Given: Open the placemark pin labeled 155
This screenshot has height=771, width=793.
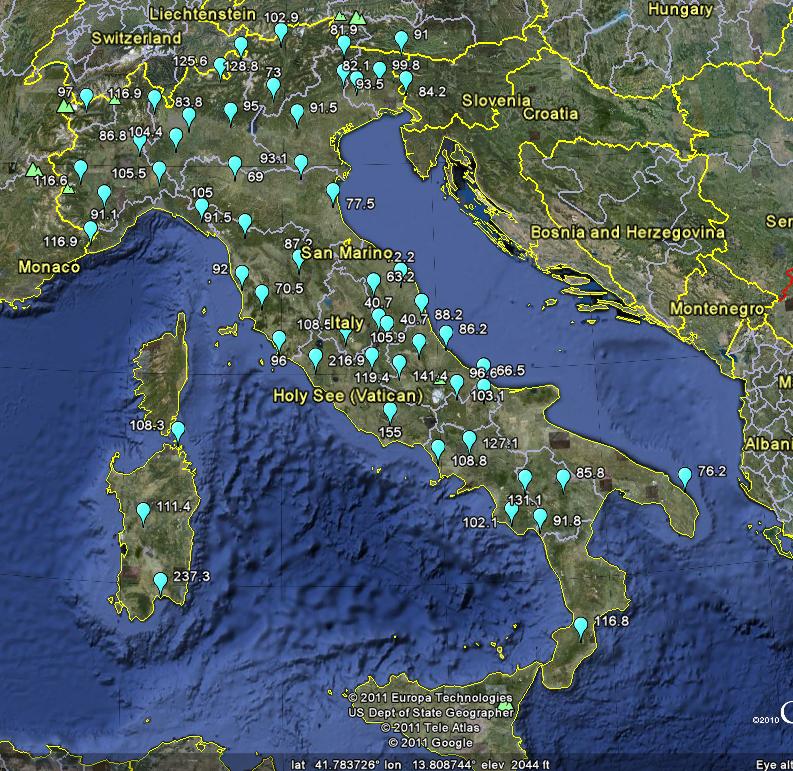Looking at the screenshot, I should [390, 412].
